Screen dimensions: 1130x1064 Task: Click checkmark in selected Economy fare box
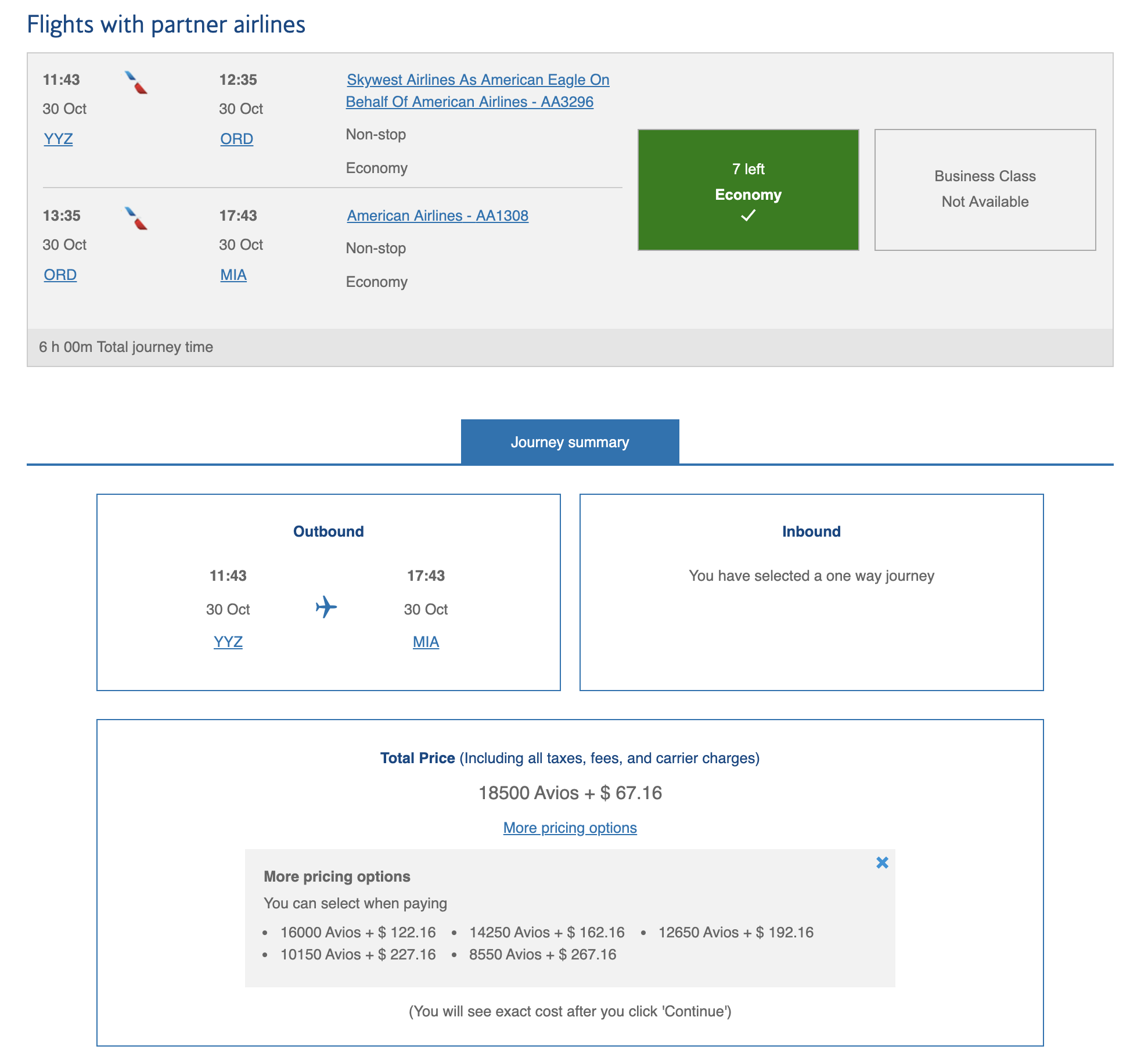pos(748,216)
